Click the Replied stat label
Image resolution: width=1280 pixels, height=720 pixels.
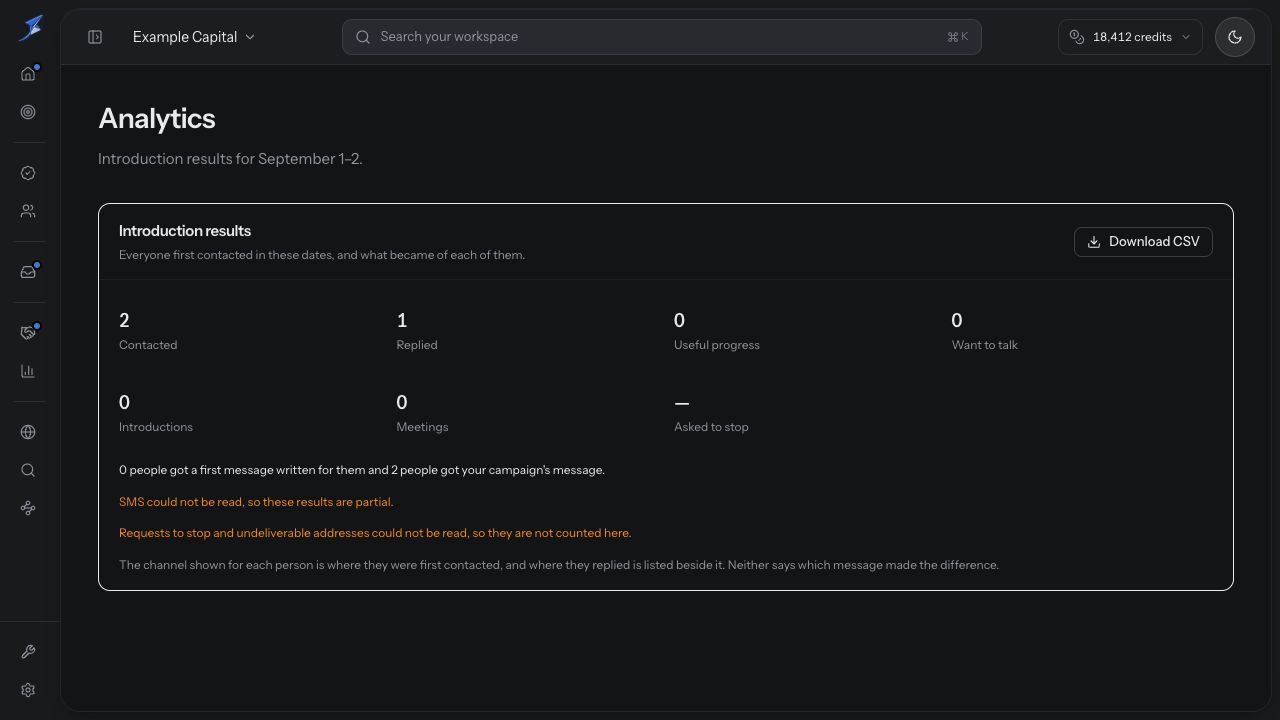417,345
